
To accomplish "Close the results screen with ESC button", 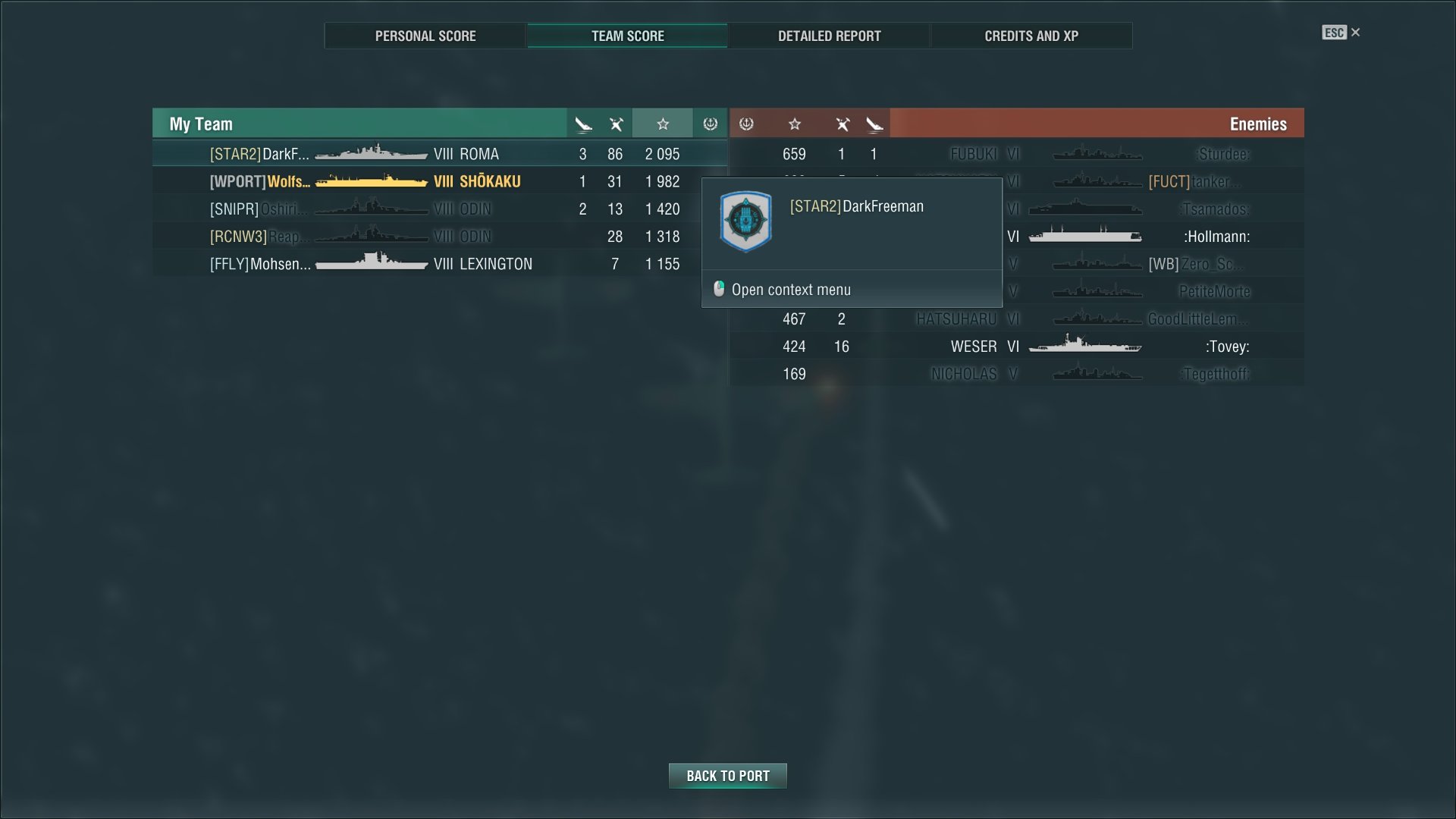I will [1341, 33].
